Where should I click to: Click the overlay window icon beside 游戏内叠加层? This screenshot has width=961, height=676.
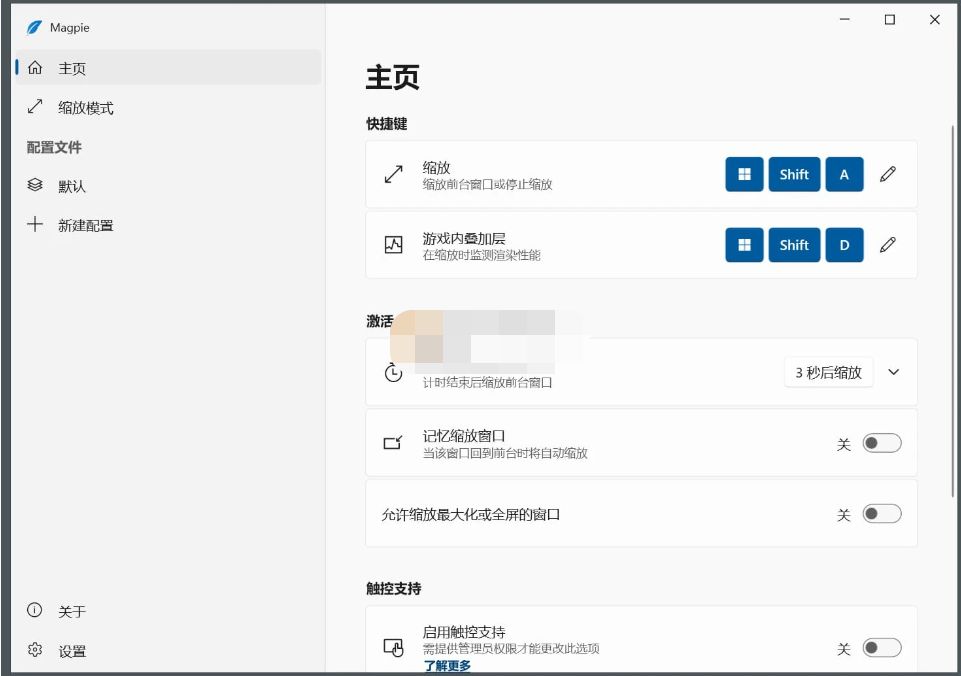point(393,242)
